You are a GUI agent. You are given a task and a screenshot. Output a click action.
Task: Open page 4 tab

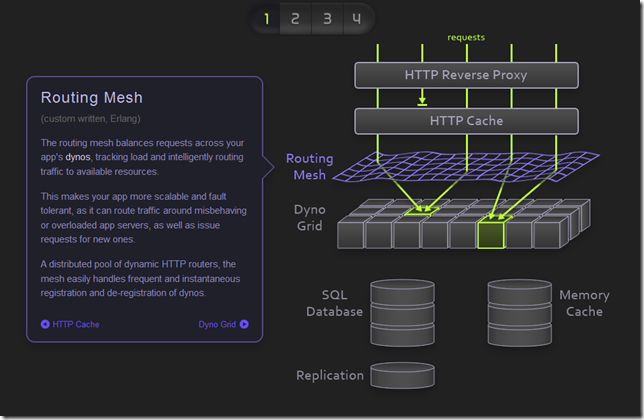[x=357, y=18]
